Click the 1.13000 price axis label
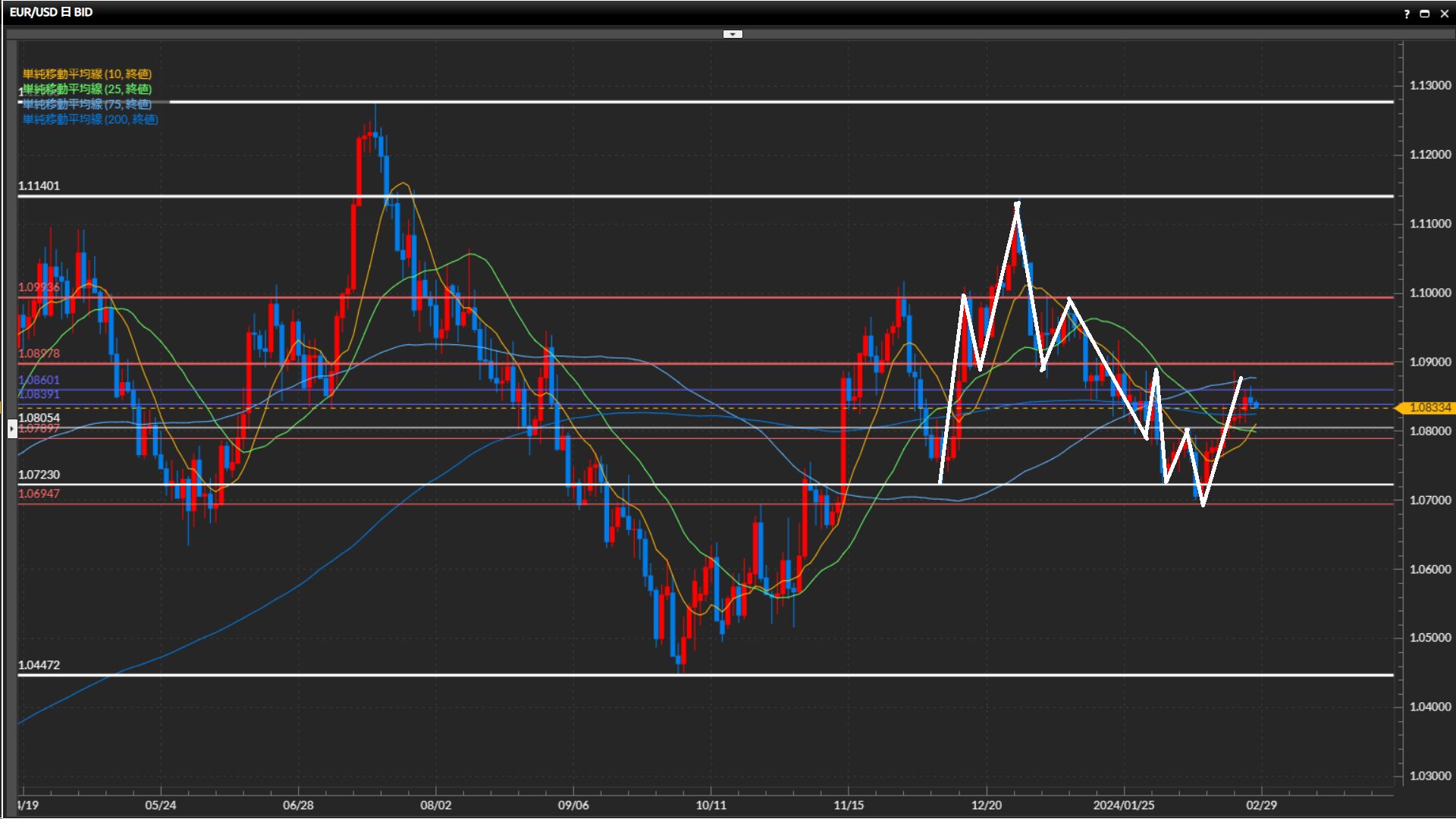 [x=1429, y=86]
